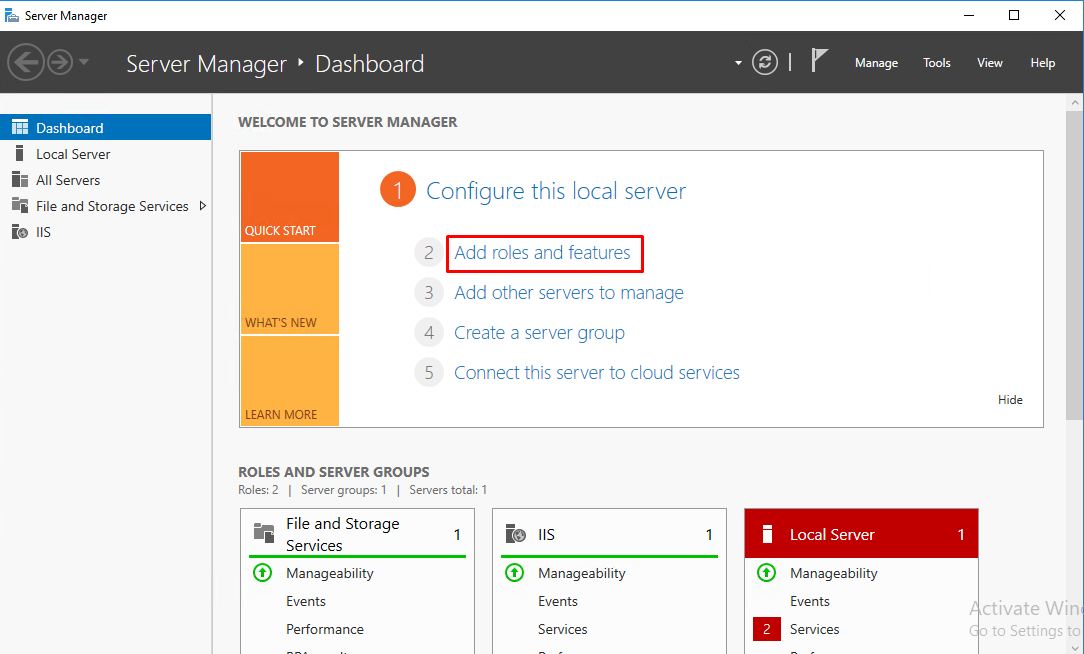Image resolution: width=1084 pixels, height=654 pixels.
Task: Expand File and Storage Services arrow
Action: 203,206
